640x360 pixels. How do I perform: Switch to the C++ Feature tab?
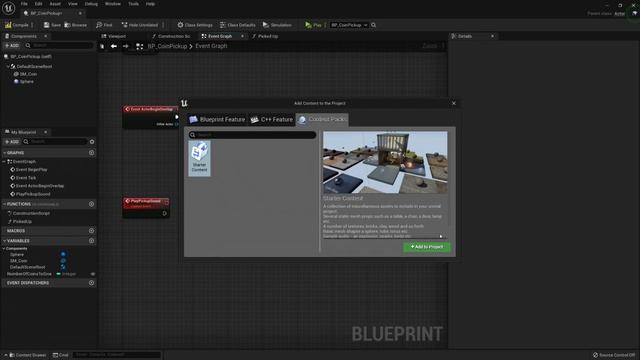click(x=272, y=120)
